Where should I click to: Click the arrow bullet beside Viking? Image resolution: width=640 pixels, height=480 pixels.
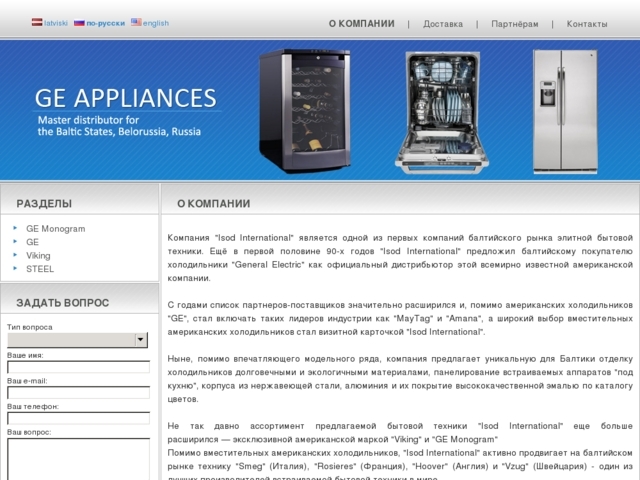pos(16,255)
